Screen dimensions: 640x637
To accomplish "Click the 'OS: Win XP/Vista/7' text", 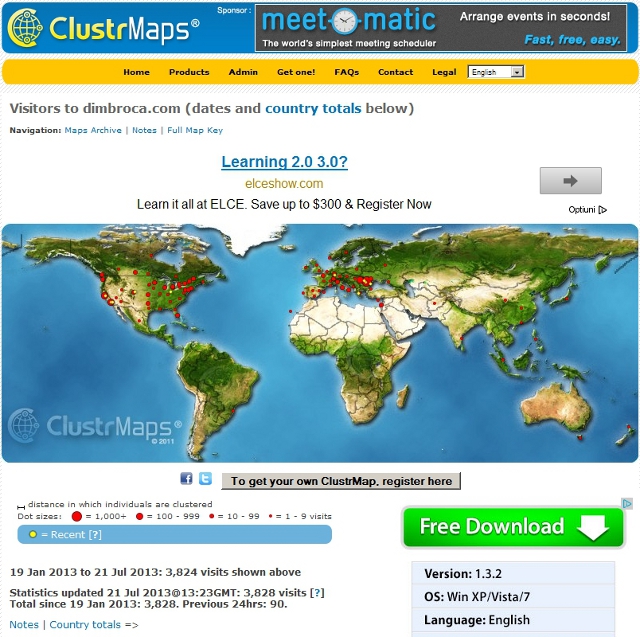I will pos(477,597).
